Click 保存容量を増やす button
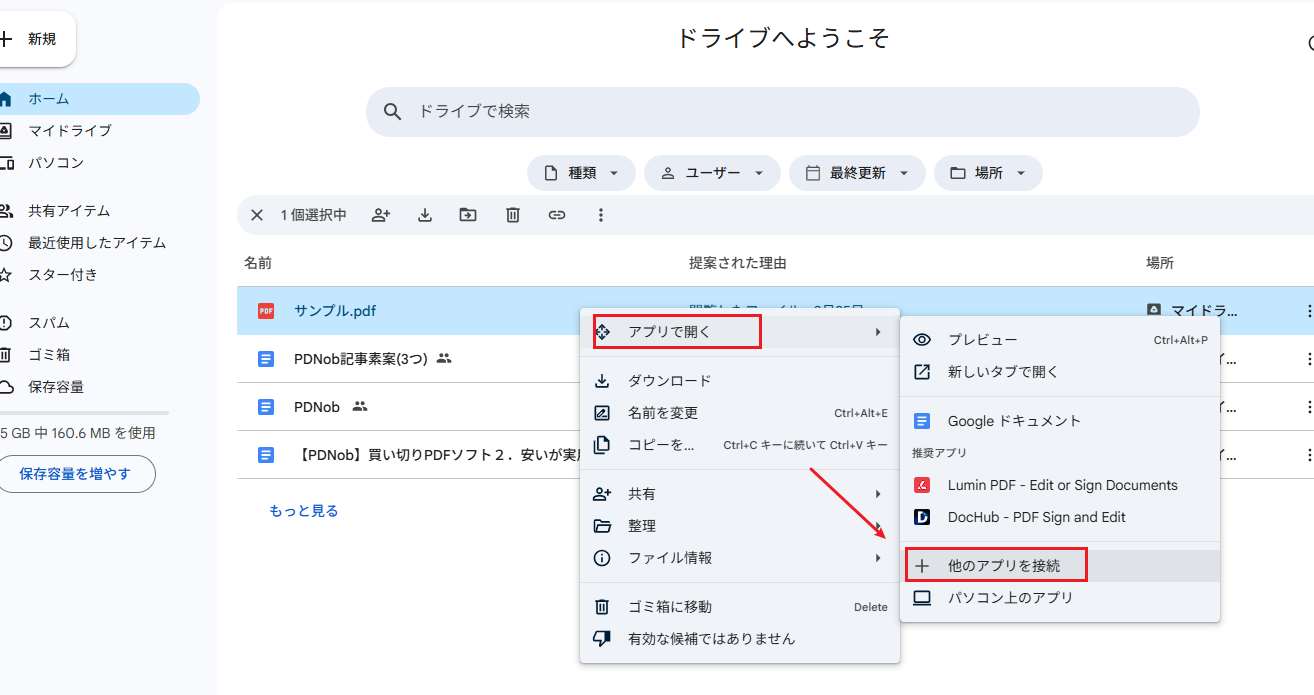The height and width of the screenshot is (695, 1314). (x=75, y=474)
